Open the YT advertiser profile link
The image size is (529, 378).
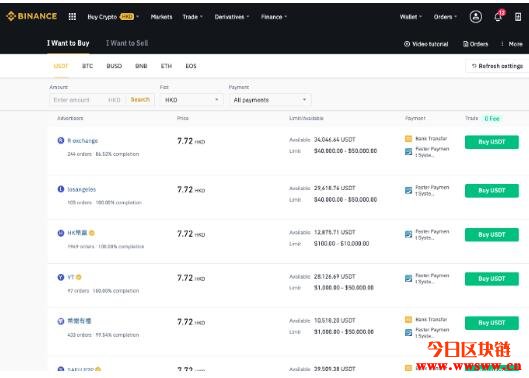click(x=71, y=277)
